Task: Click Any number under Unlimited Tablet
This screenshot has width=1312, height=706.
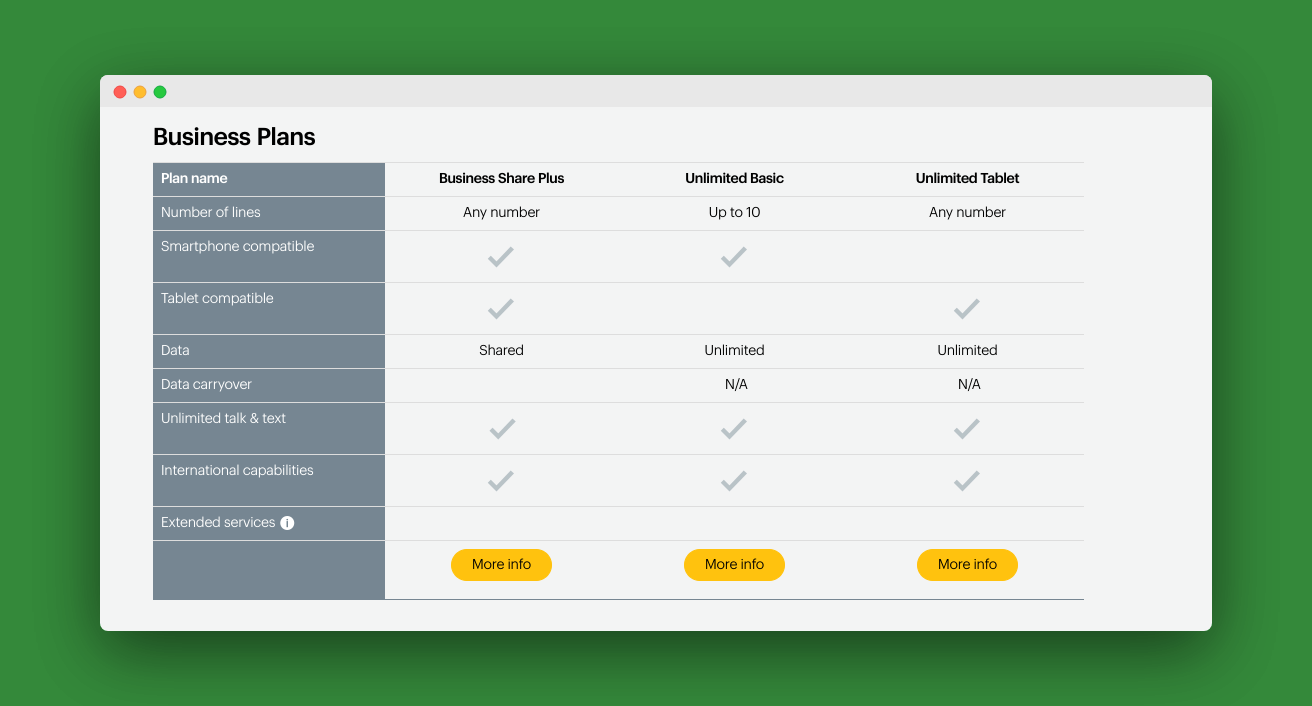Action: pos(967,213)
